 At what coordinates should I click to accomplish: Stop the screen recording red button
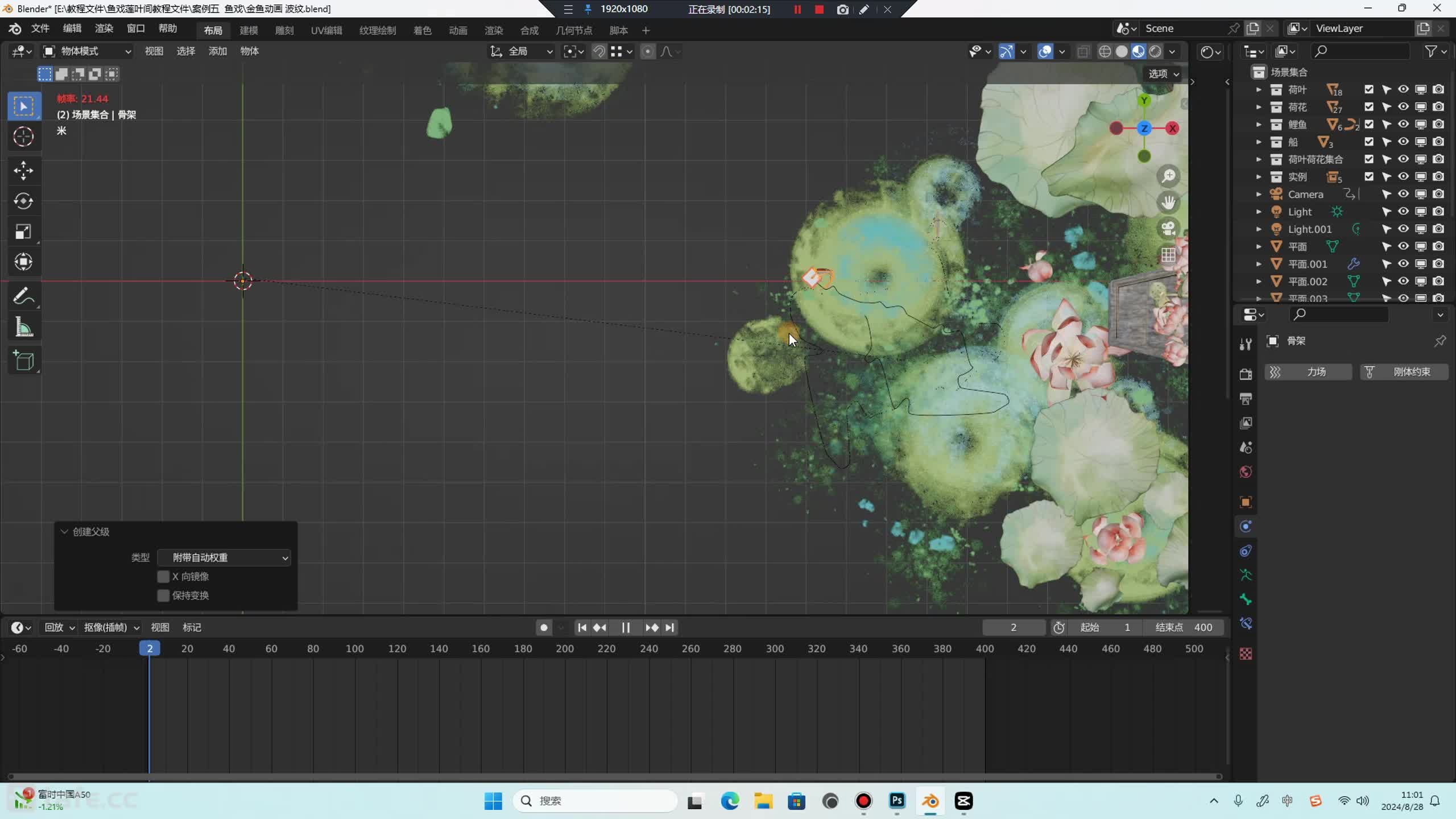point(819,9)
